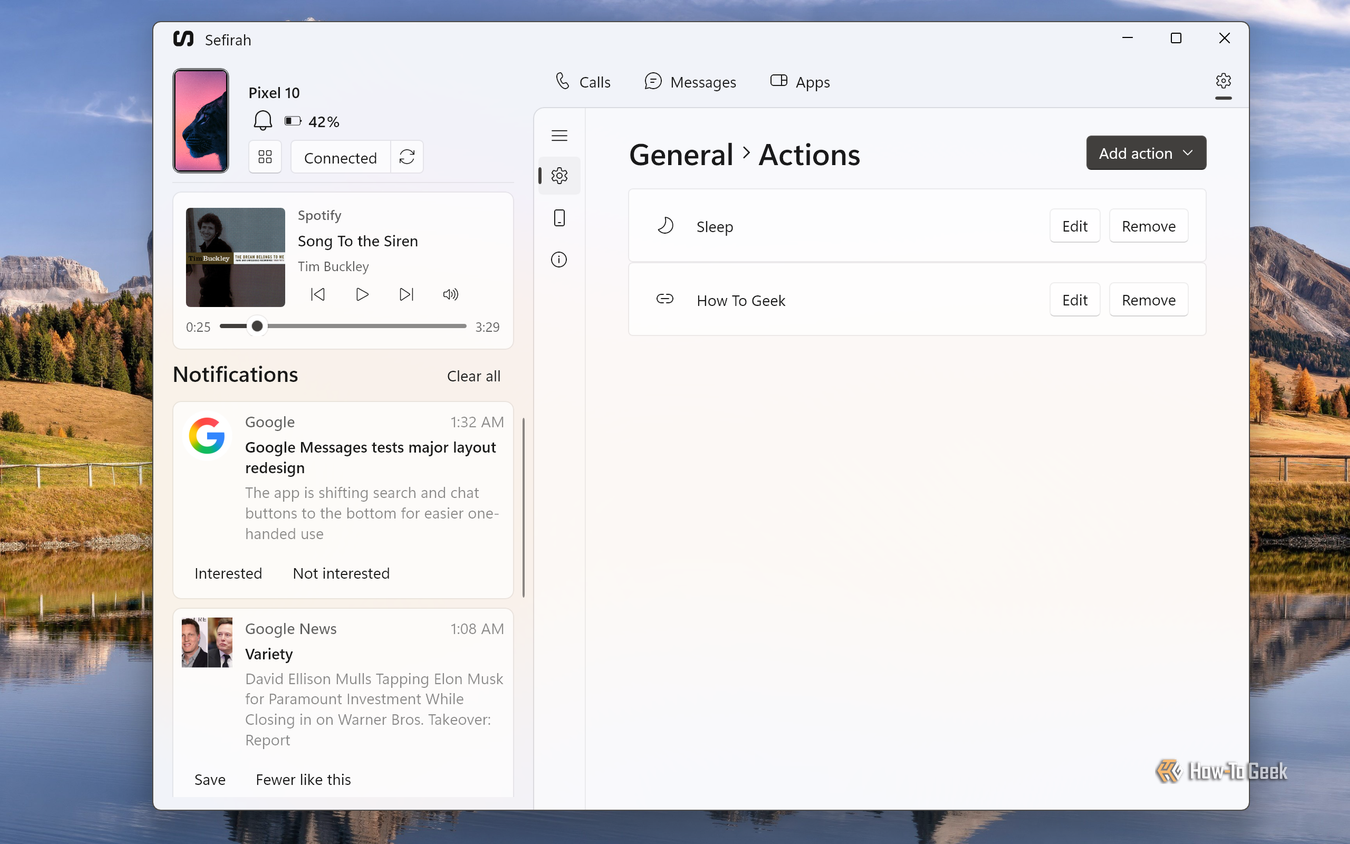Image resolution: width=1350 pixels, height=844 pixels.
Task: Open the Pixel 10 phone screen thumbnail
Action: pos(201,120)
